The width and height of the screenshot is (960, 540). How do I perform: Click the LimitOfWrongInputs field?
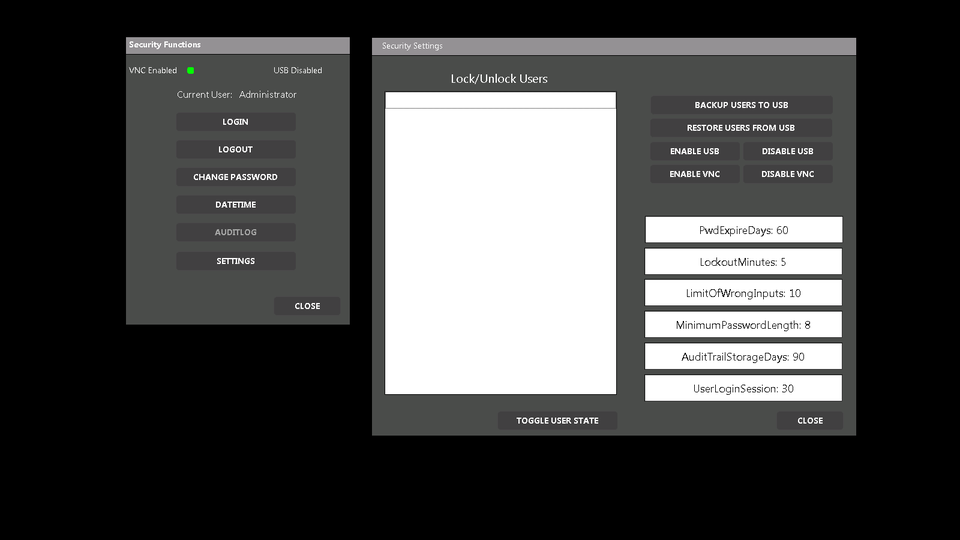[x=743, y=293]
